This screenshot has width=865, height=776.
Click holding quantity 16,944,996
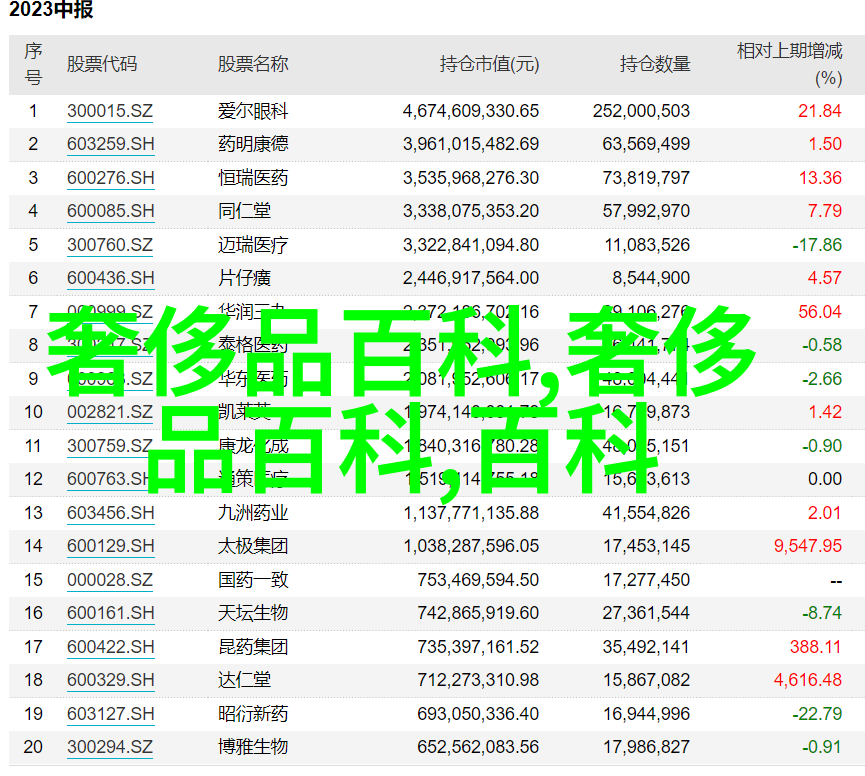click(x=646, y=714)
